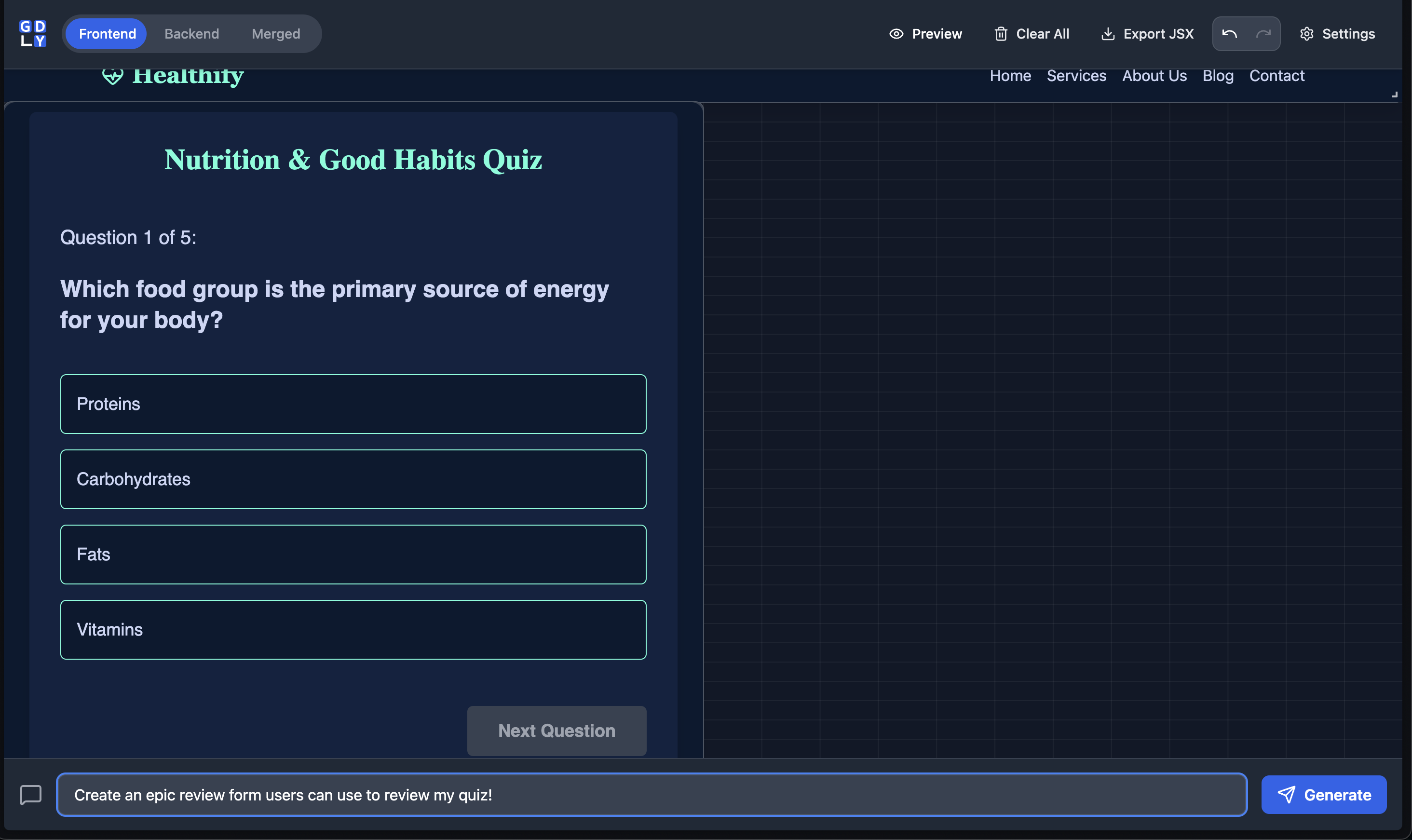Click the Generate button

click(x=1324, y=795)
